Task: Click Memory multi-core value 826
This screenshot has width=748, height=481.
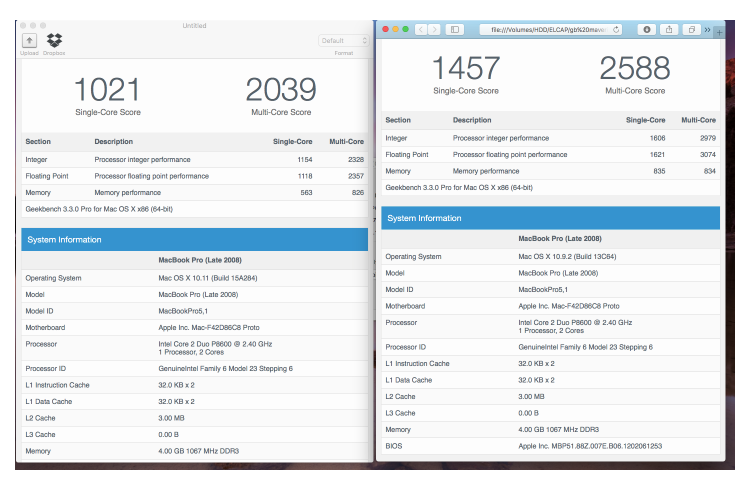Action: tap(358, 192)
